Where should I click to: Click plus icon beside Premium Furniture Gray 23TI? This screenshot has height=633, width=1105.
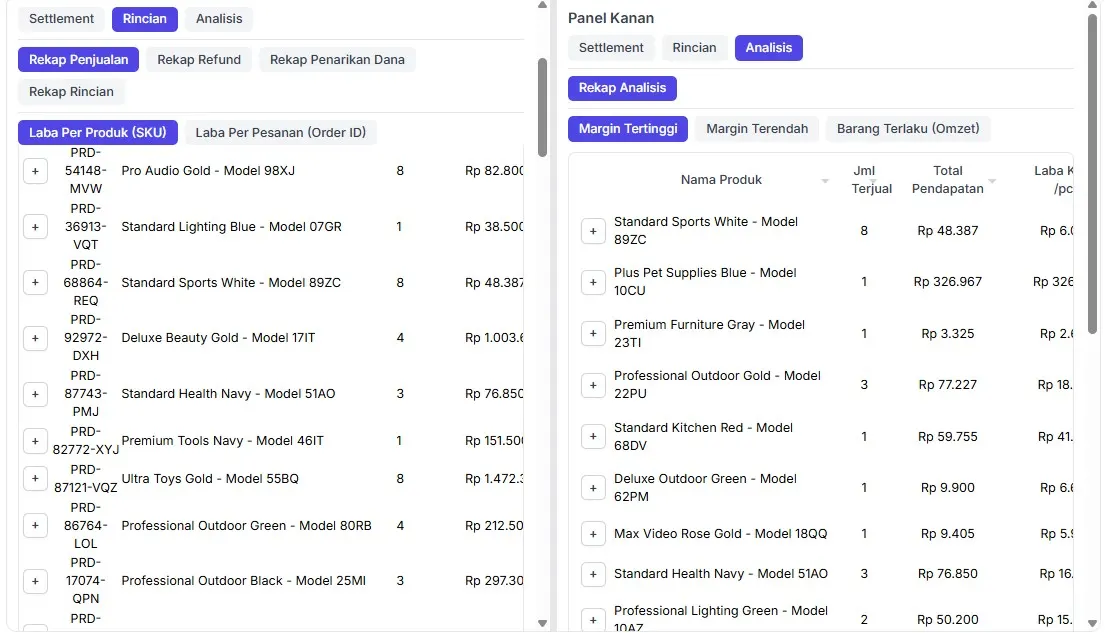[x=593, y=334]
